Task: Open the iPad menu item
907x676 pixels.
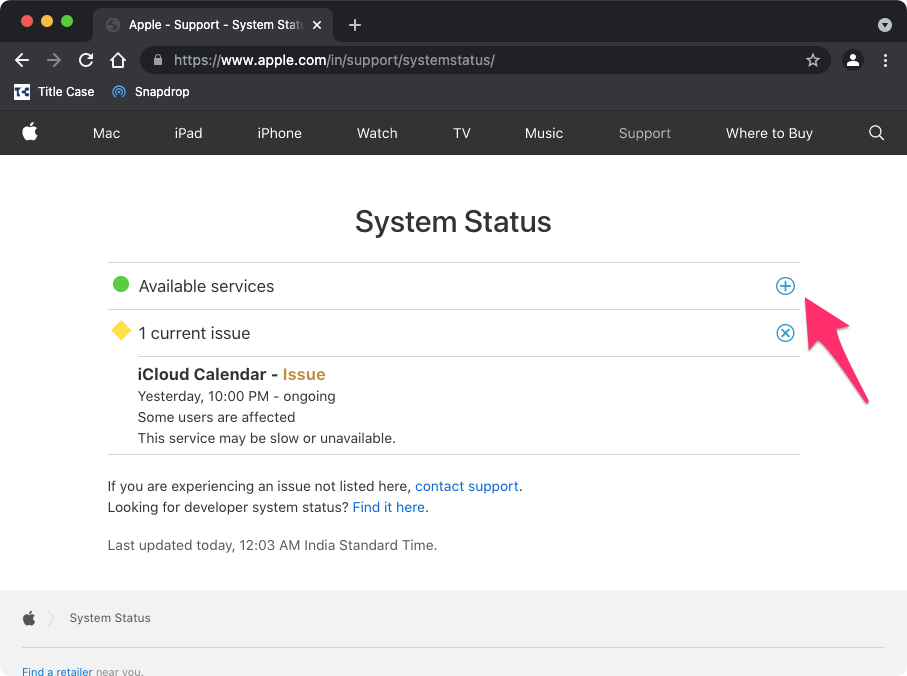Action: click(x=189, y=134)
